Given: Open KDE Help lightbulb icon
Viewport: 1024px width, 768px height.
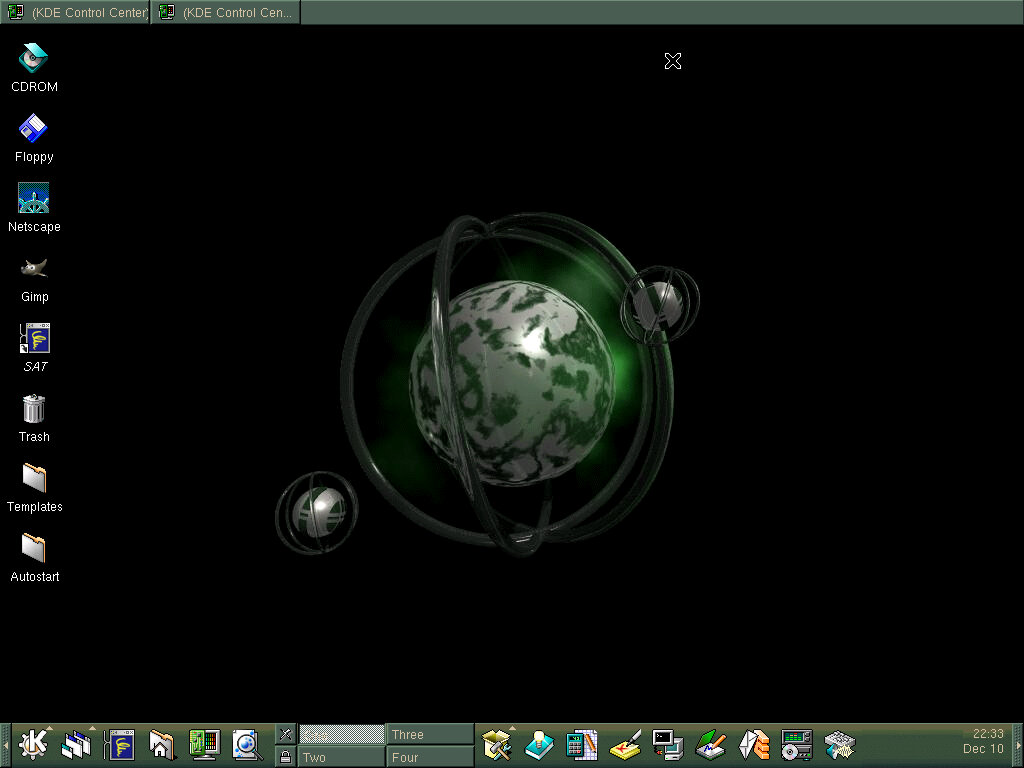Looking at the screenshot, I should pos(539,745).
